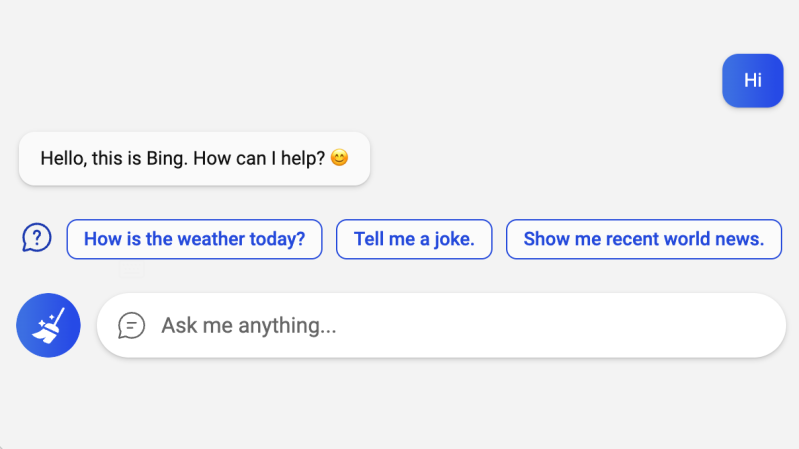Pick "Show me recent world news." suggestion
This screenshot has width=799, height=449.
pos(644,239)
